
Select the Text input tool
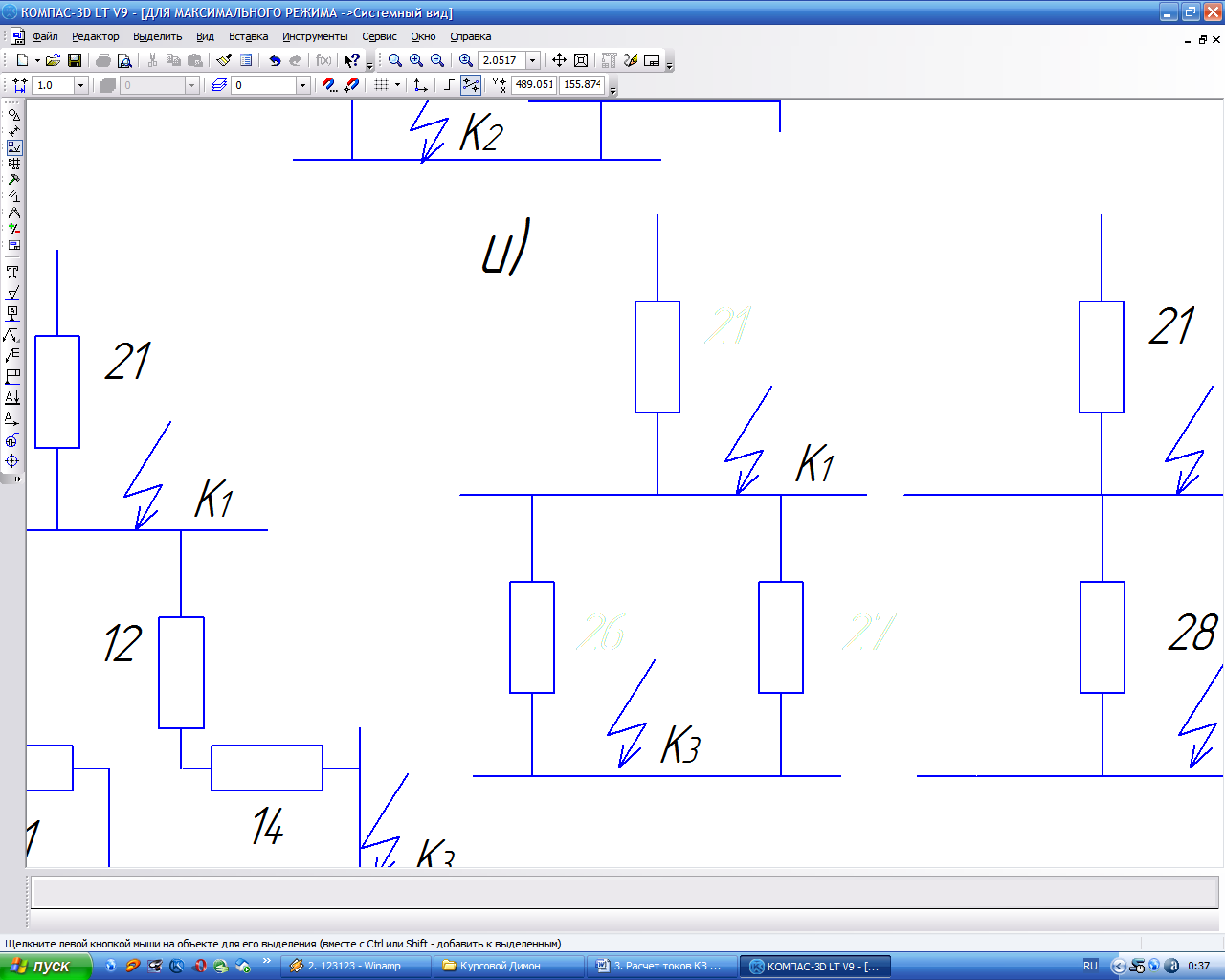(12, 273)
